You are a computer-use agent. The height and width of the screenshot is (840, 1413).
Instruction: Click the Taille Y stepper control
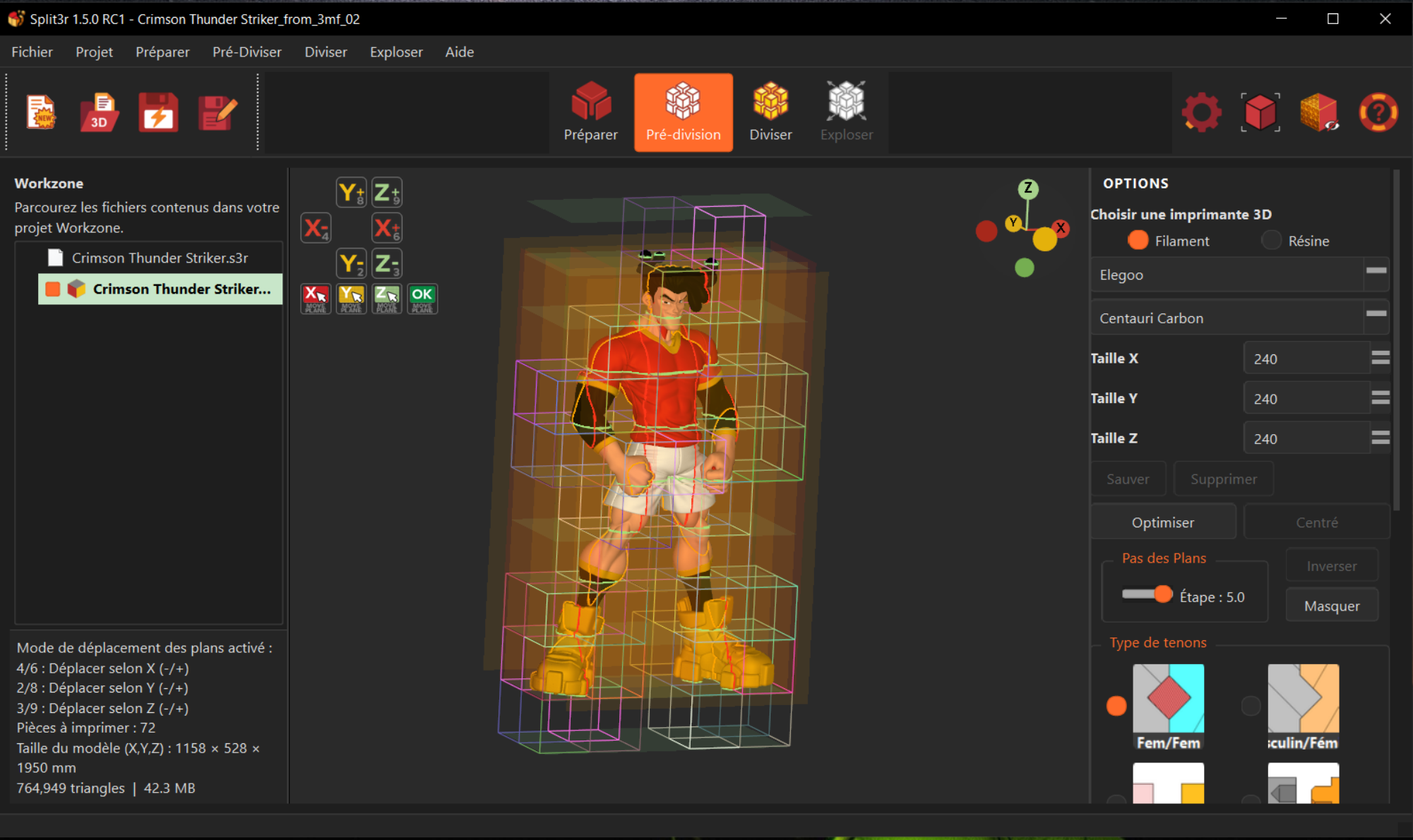tap(1381, 398)
